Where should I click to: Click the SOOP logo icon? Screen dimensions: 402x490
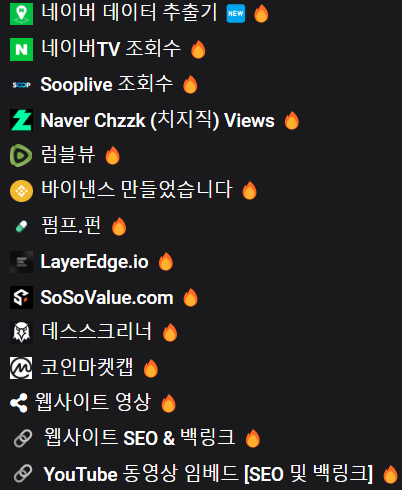point(21,85)
